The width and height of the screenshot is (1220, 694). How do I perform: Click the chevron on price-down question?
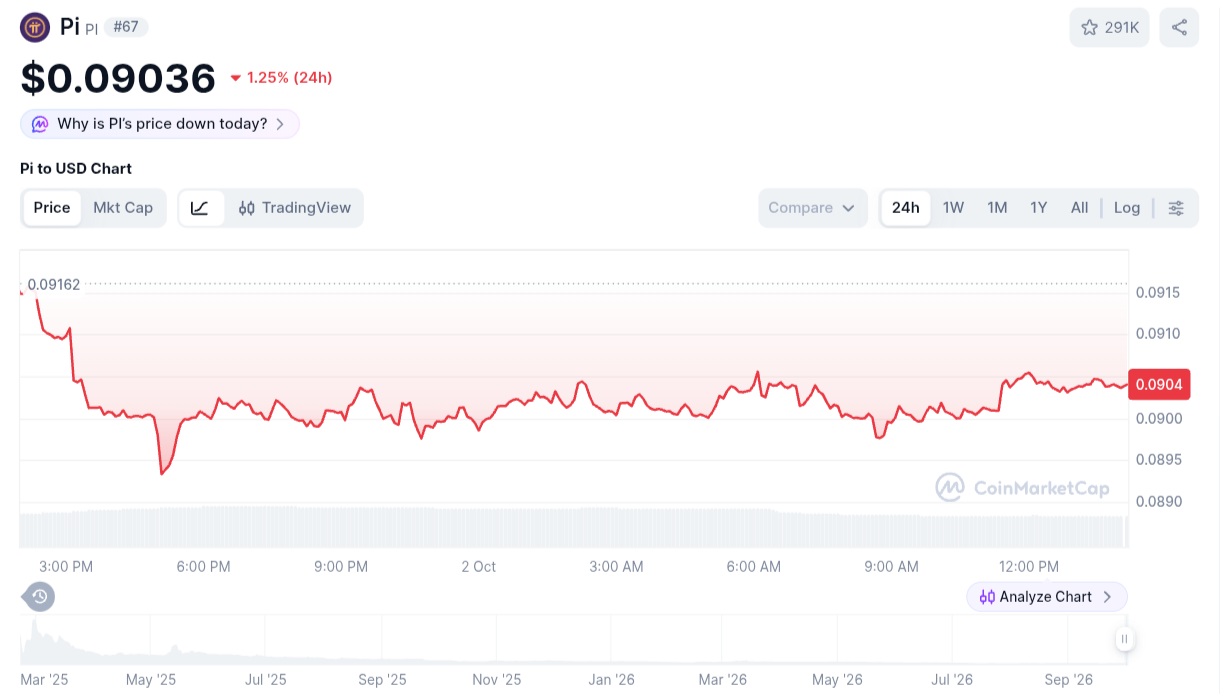pyautogui.click(x=280, y=124)
